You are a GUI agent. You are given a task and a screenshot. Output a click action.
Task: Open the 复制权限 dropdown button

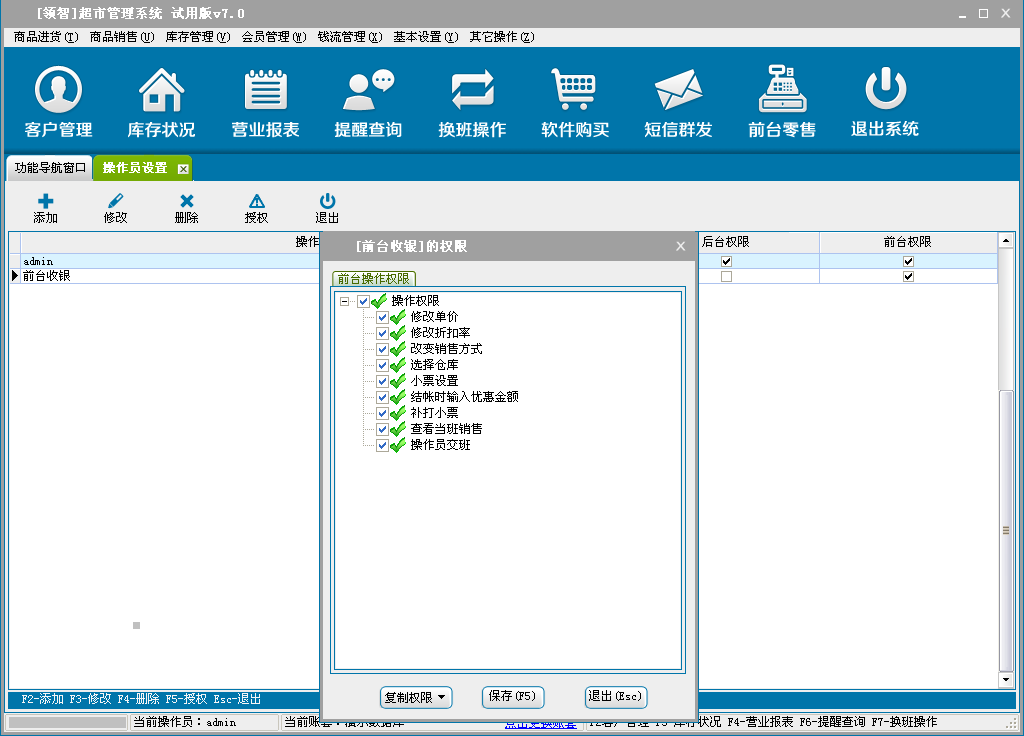(x=415, y=697)
